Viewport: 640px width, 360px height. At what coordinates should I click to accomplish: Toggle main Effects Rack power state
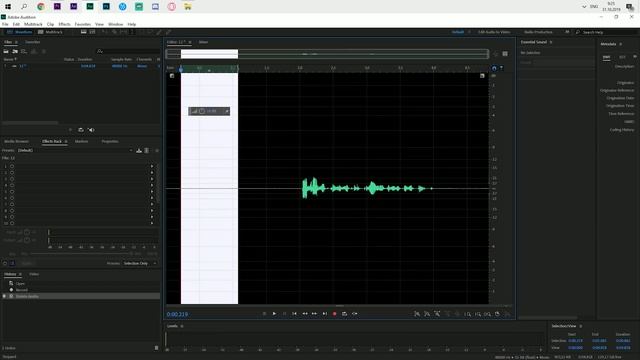click(x=5, y=263)
